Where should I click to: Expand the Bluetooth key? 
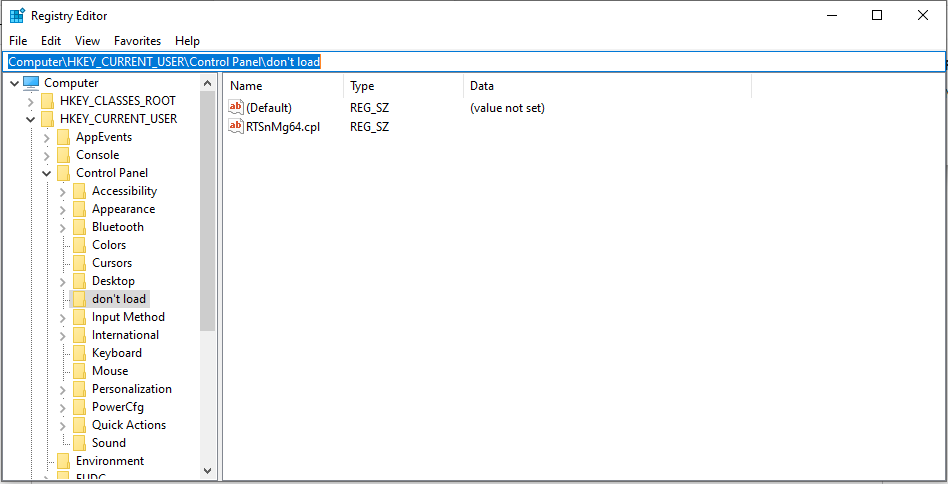(62, 228)
